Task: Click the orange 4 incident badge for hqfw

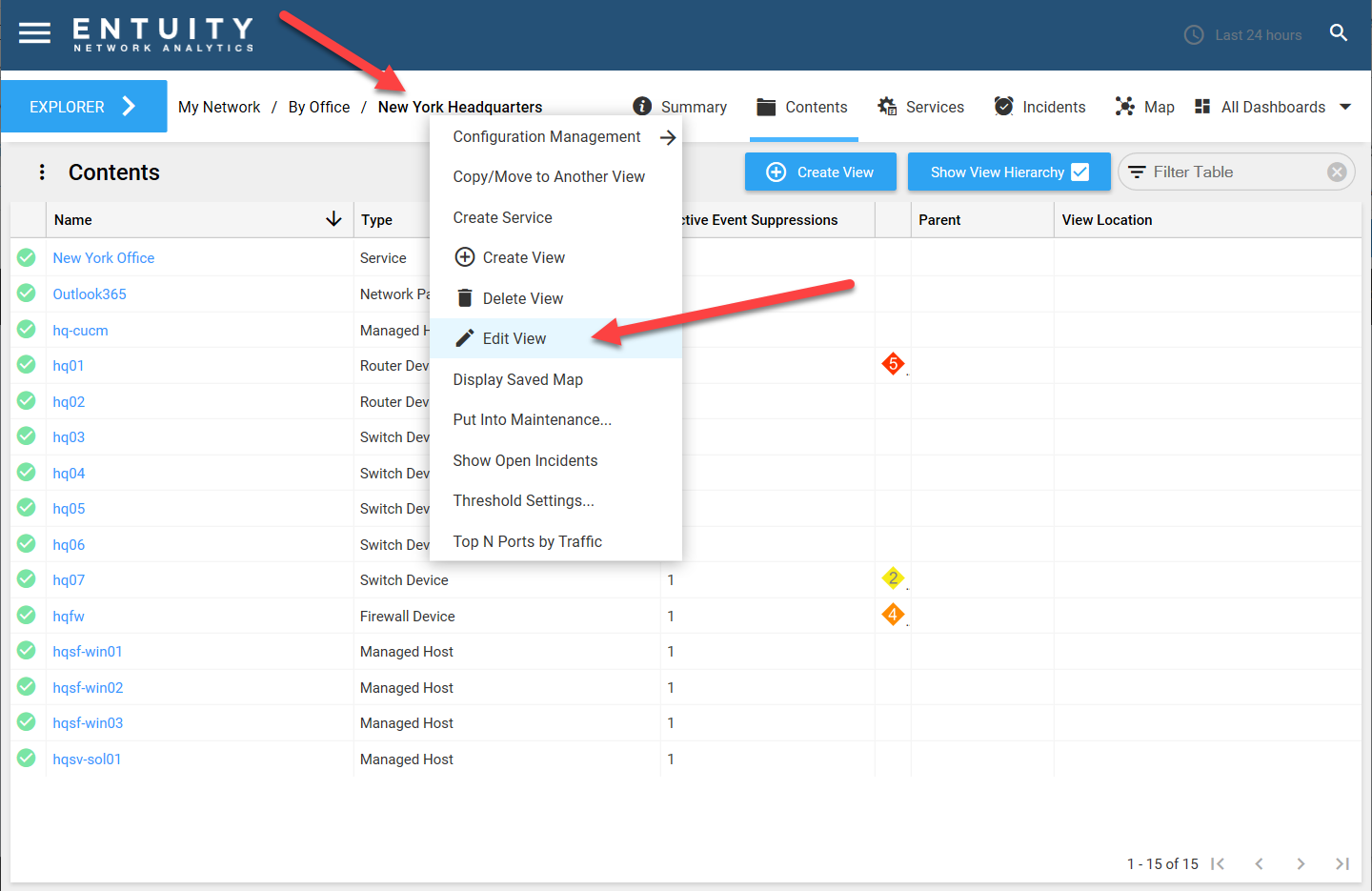Action: click(x=893, y=615)
